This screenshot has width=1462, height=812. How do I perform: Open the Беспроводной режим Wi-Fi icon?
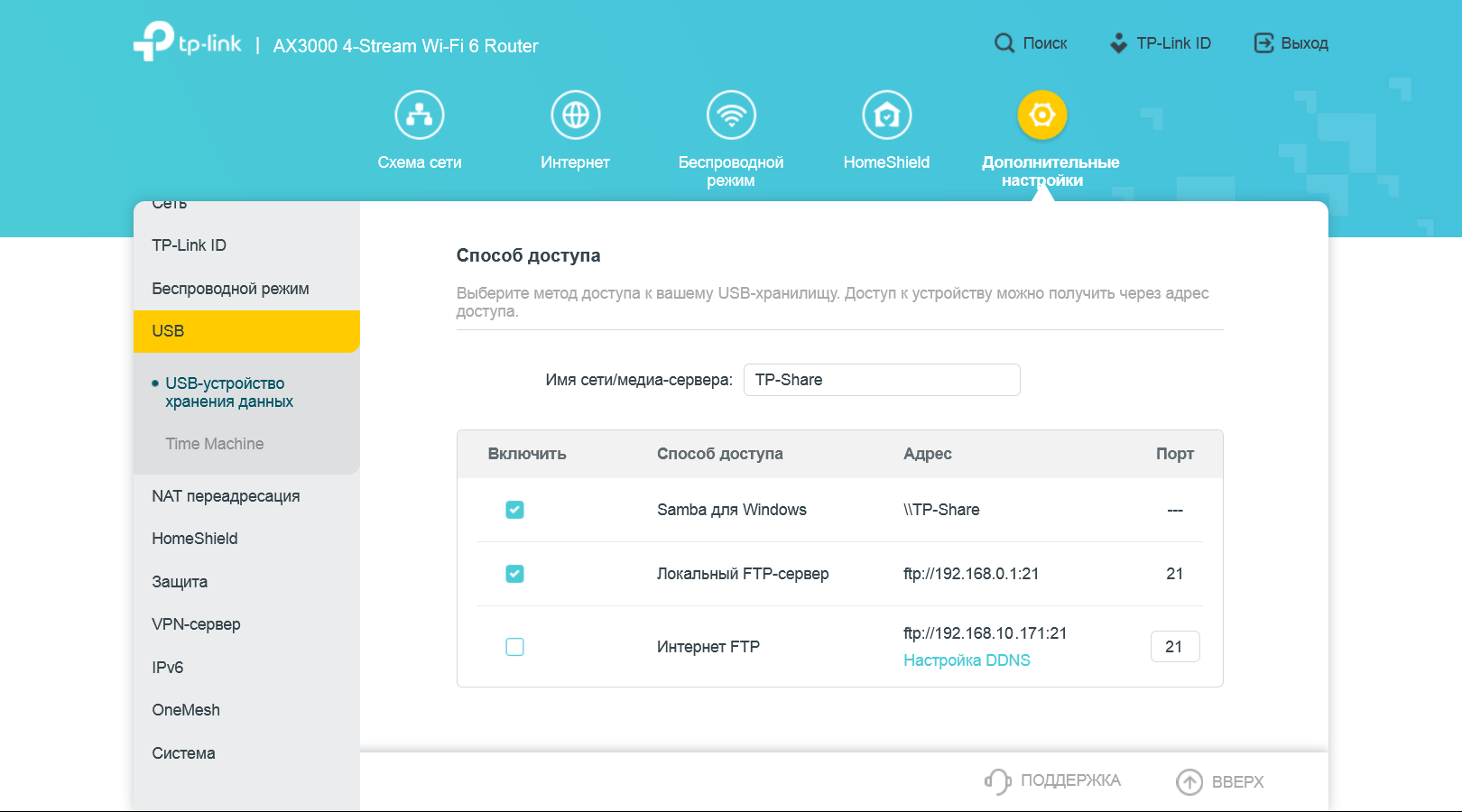pos(731,115)
